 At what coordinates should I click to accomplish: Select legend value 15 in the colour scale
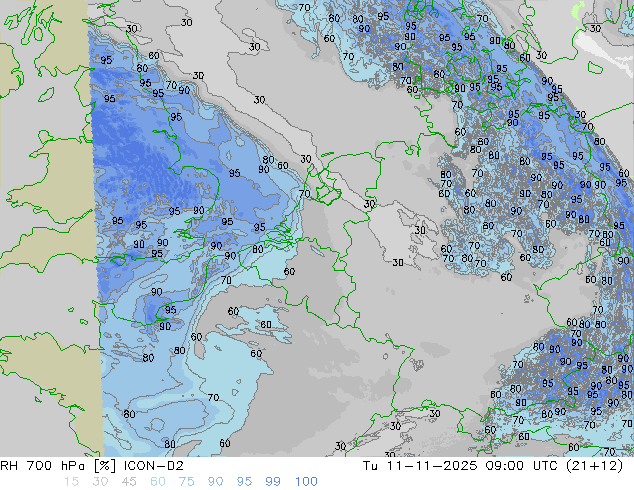click(x=71, y=482)
